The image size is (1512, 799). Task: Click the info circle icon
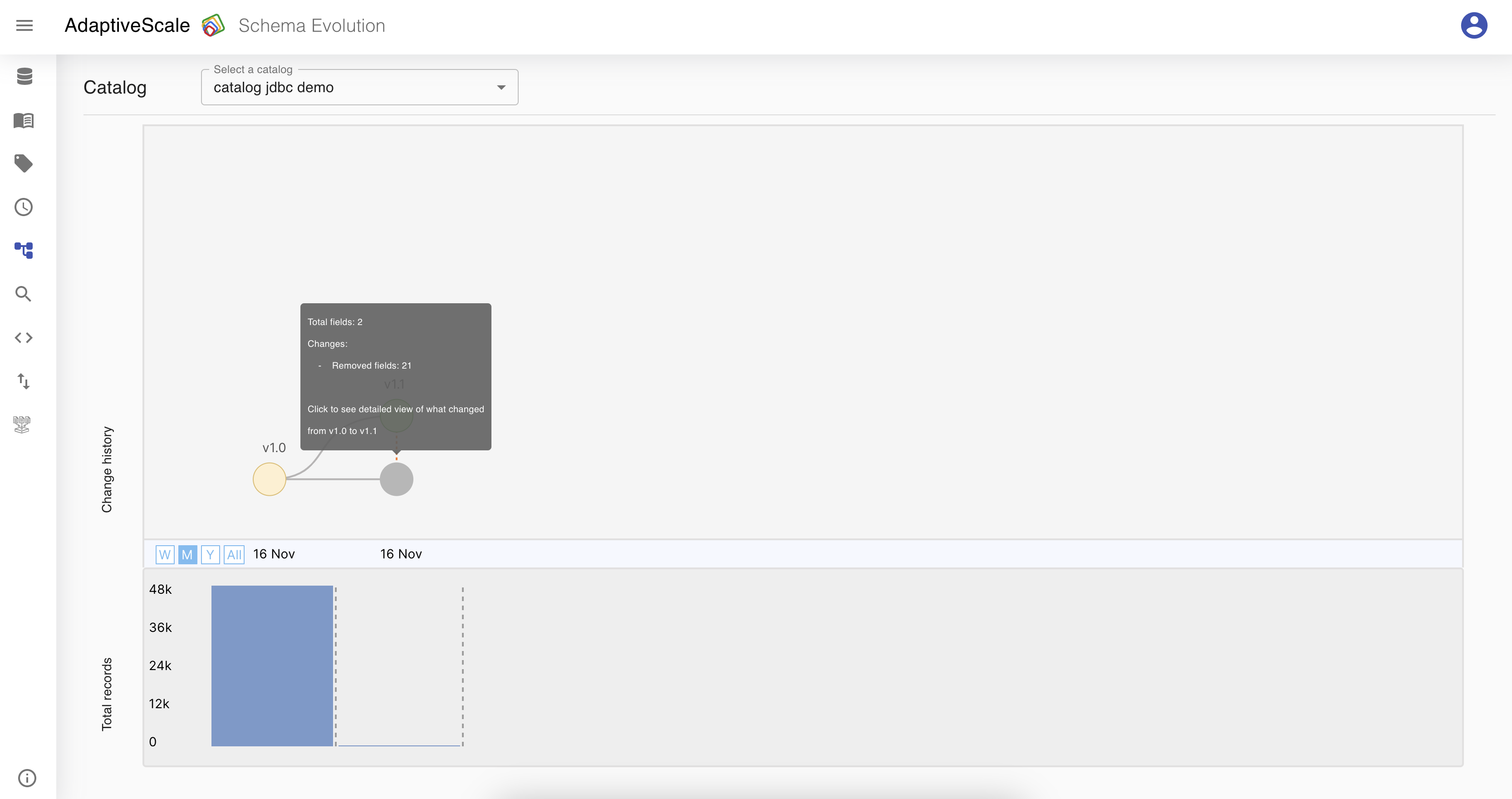tap(27, 778)
